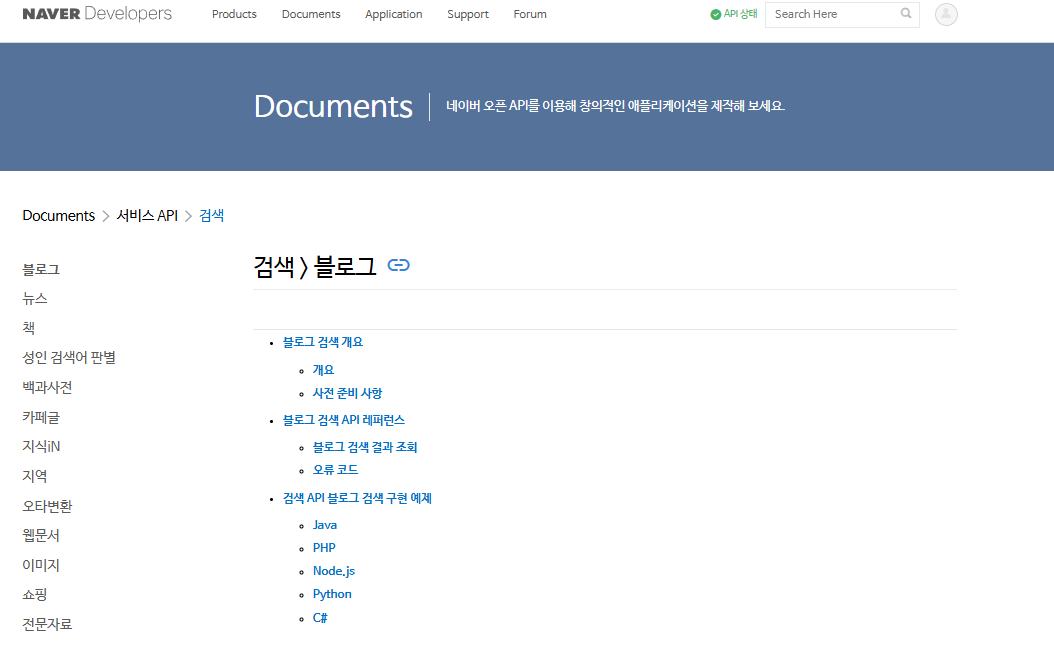Select 지역 in the left sidebar

[x=35, y=477]
